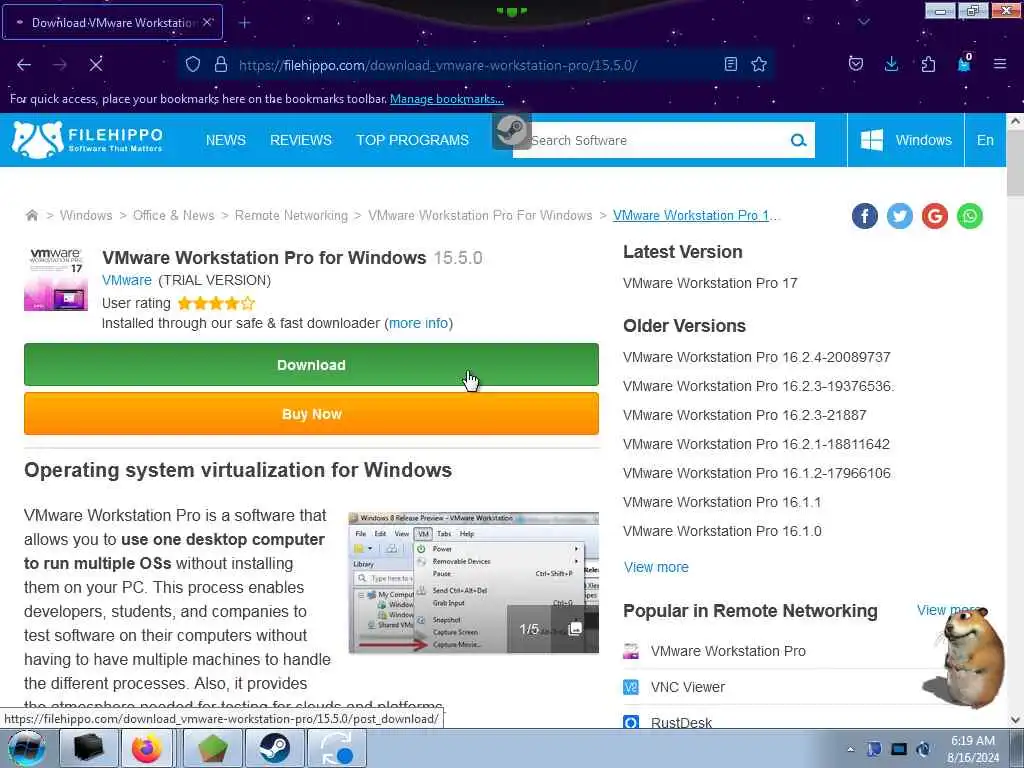
Task: Open Steam from the taskbar
Action: point(274,748)
